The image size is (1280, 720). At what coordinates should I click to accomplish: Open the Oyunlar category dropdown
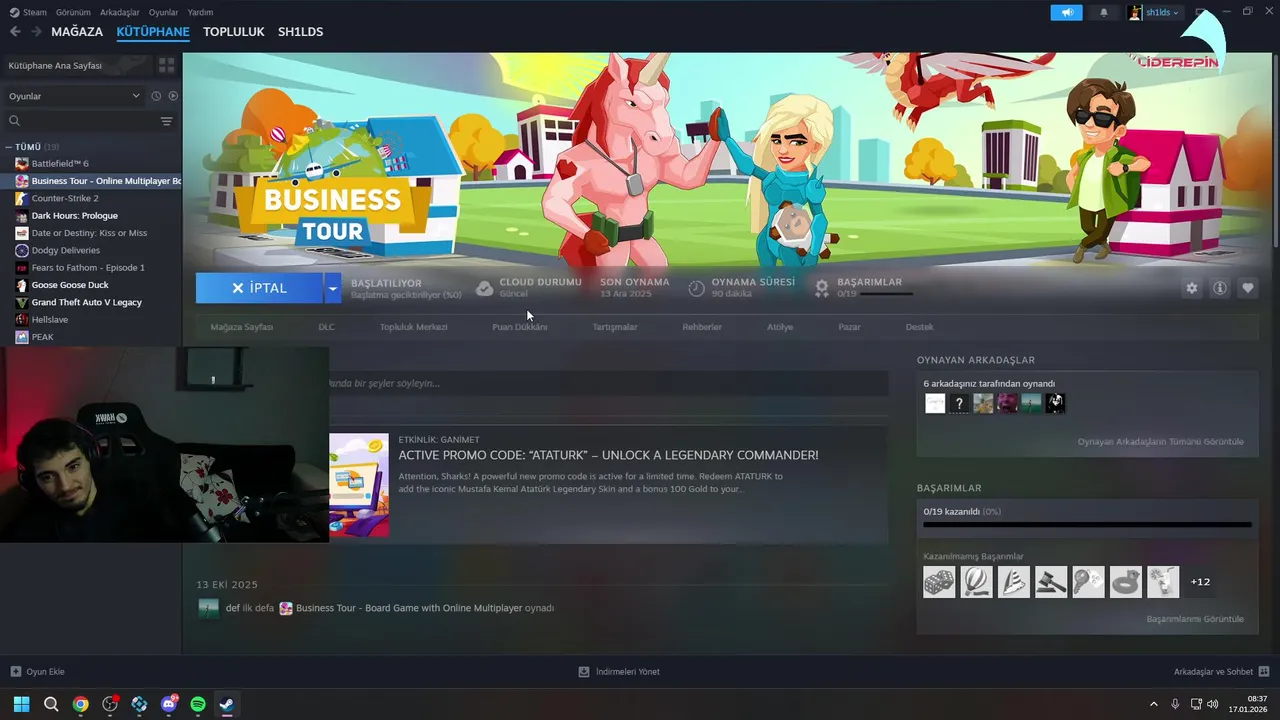(74, 96)
